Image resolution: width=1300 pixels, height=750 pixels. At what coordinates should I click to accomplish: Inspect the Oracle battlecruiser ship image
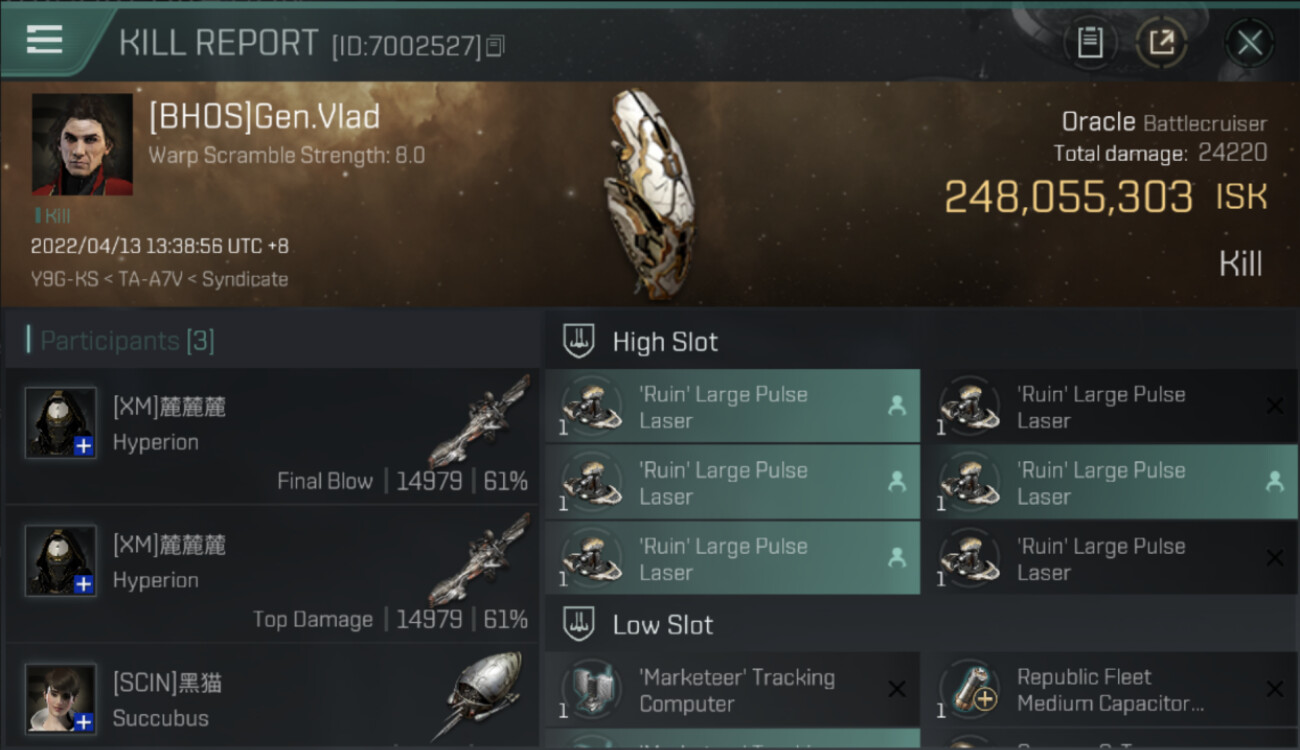650,195
